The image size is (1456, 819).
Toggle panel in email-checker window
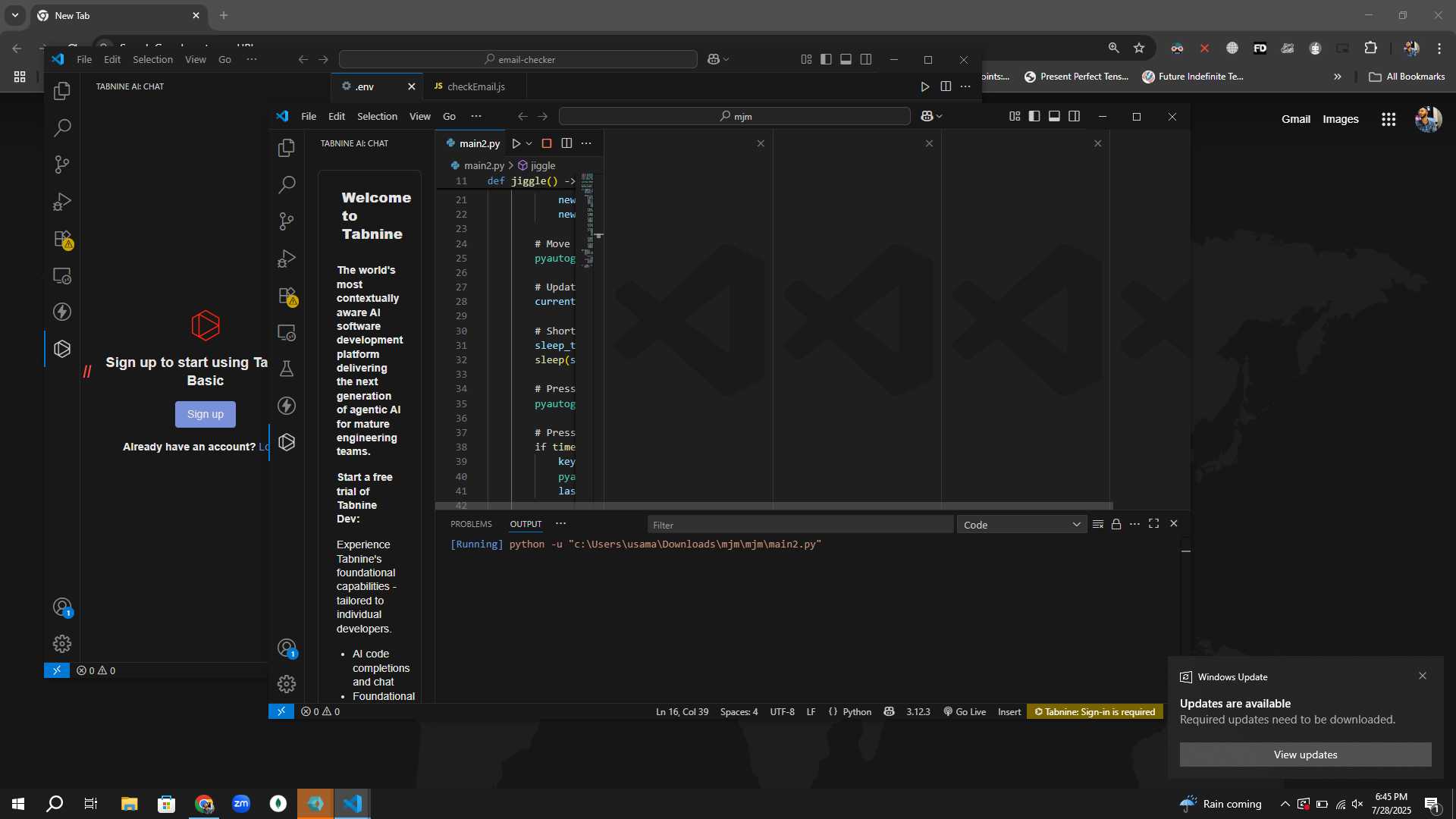[x=846, y=59]
